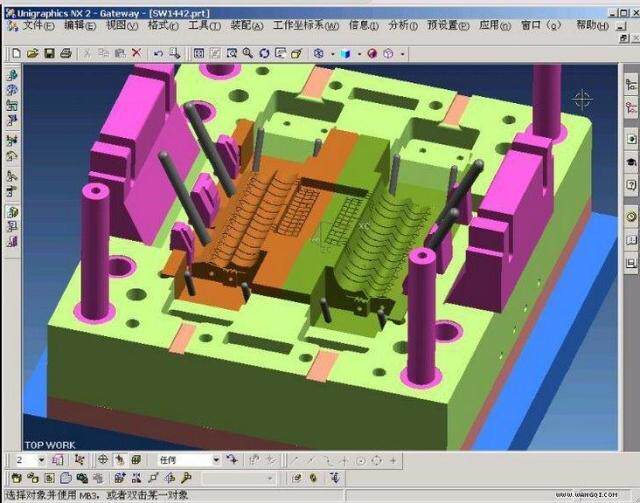Open the help question mark icon on right bar
640x503 pixels.
631,185
